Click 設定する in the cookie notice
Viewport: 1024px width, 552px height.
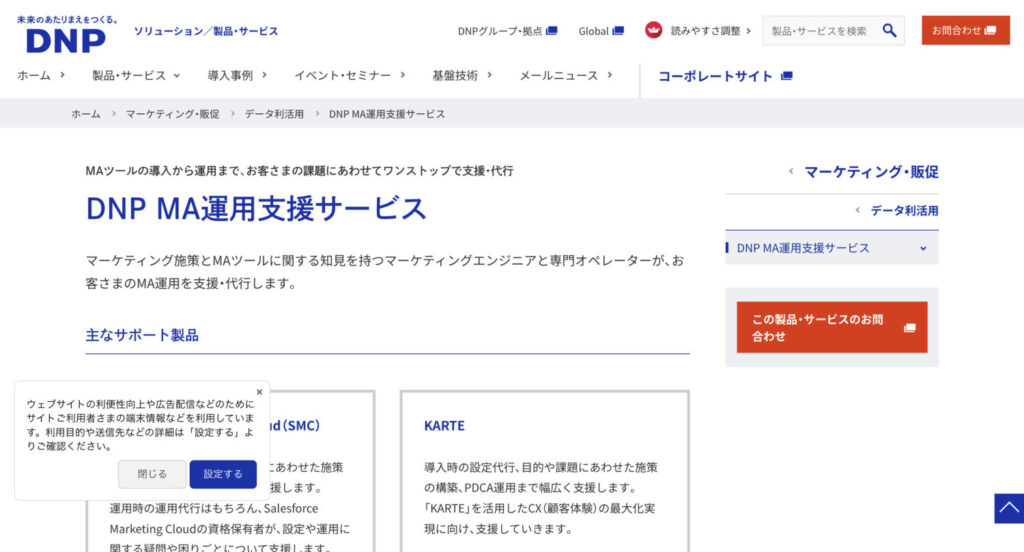(223, 474)
